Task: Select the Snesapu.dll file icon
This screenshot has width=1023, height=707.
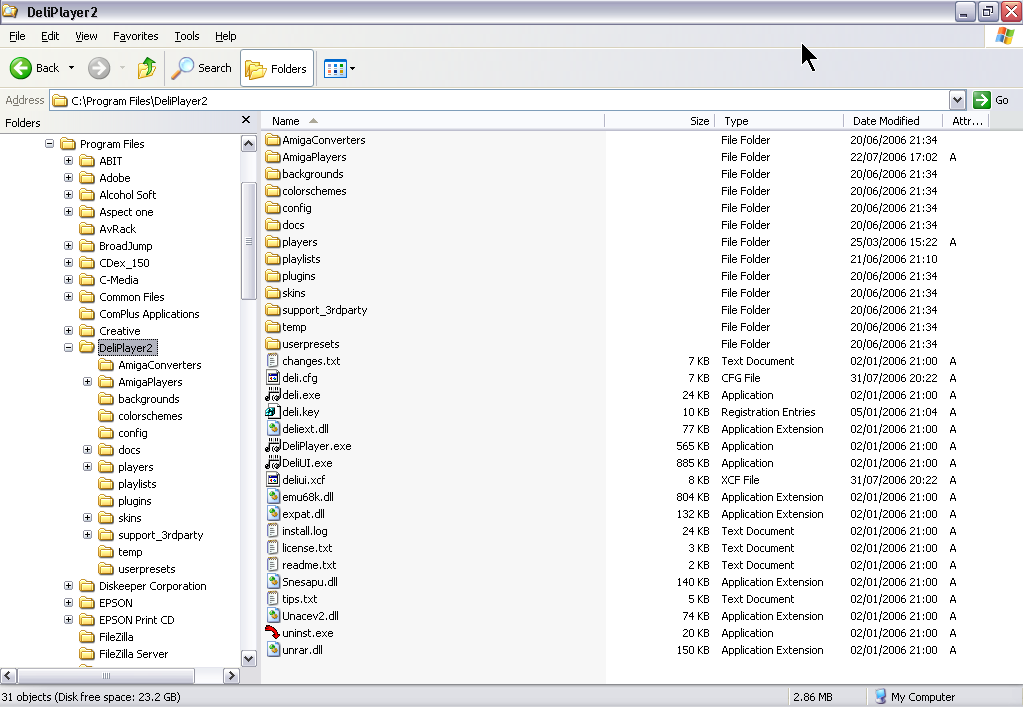Action: tap(273, 582)
